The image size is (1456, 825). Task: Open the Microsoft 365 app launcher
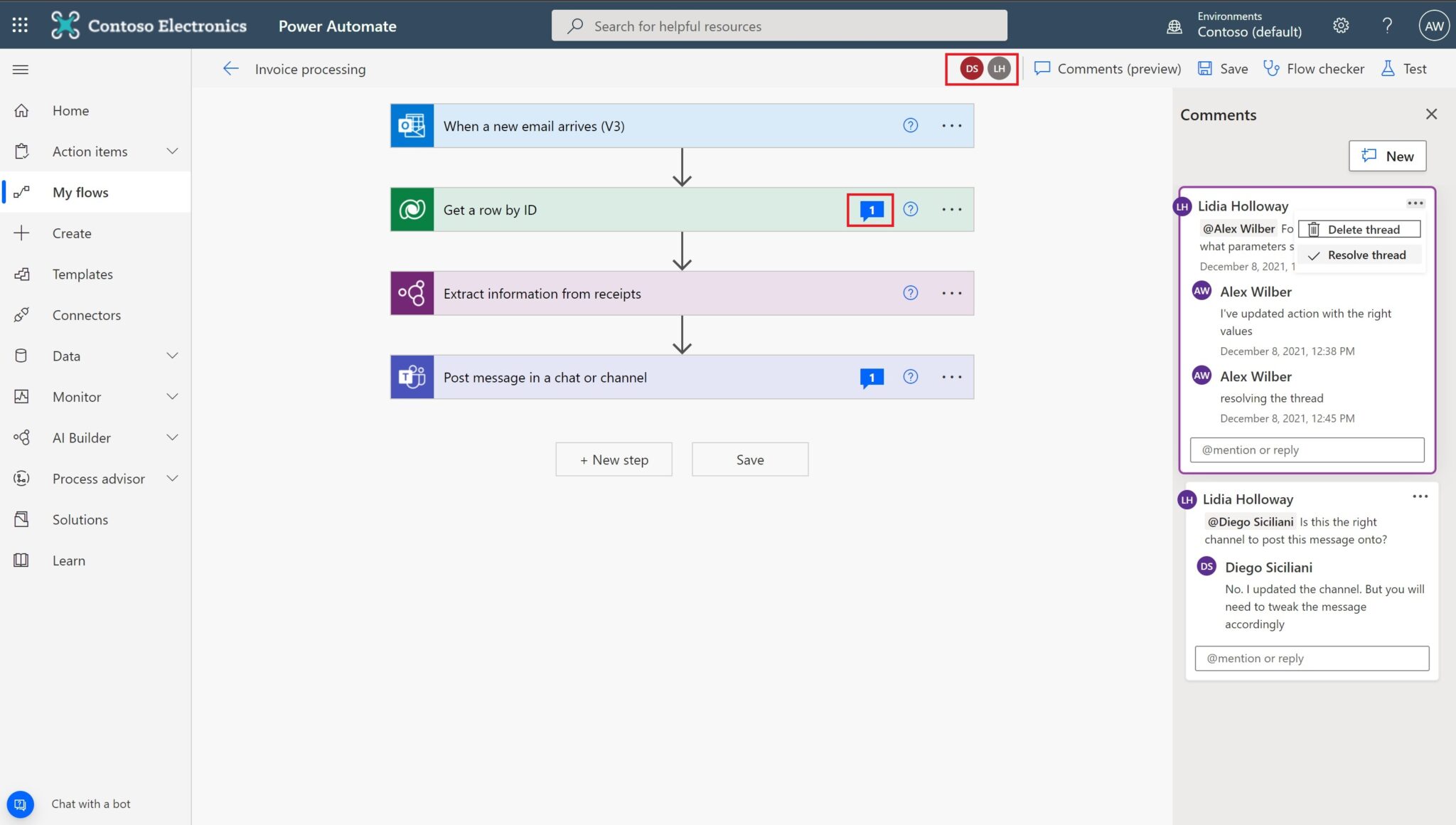pos(20,25)
